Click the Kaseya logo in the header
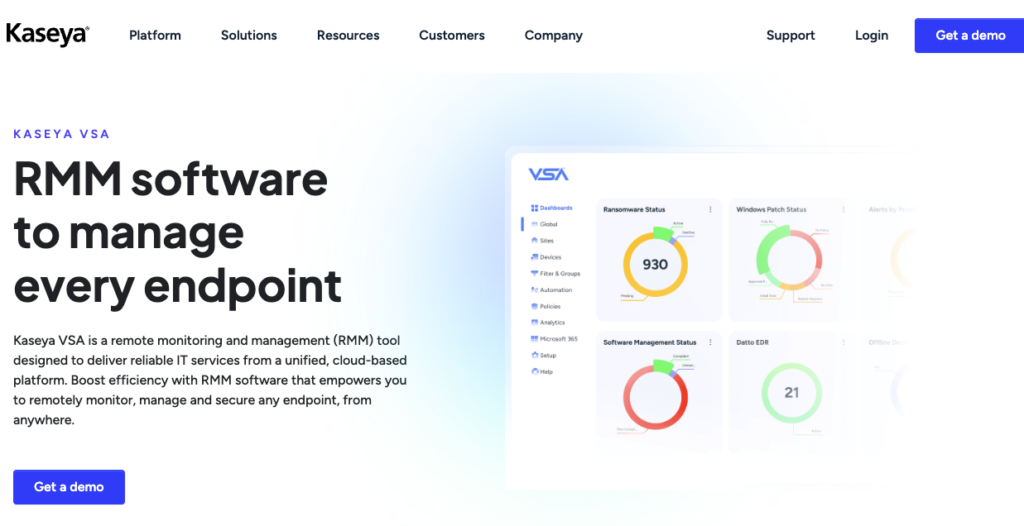1024x526 pixels. (48, 35)
